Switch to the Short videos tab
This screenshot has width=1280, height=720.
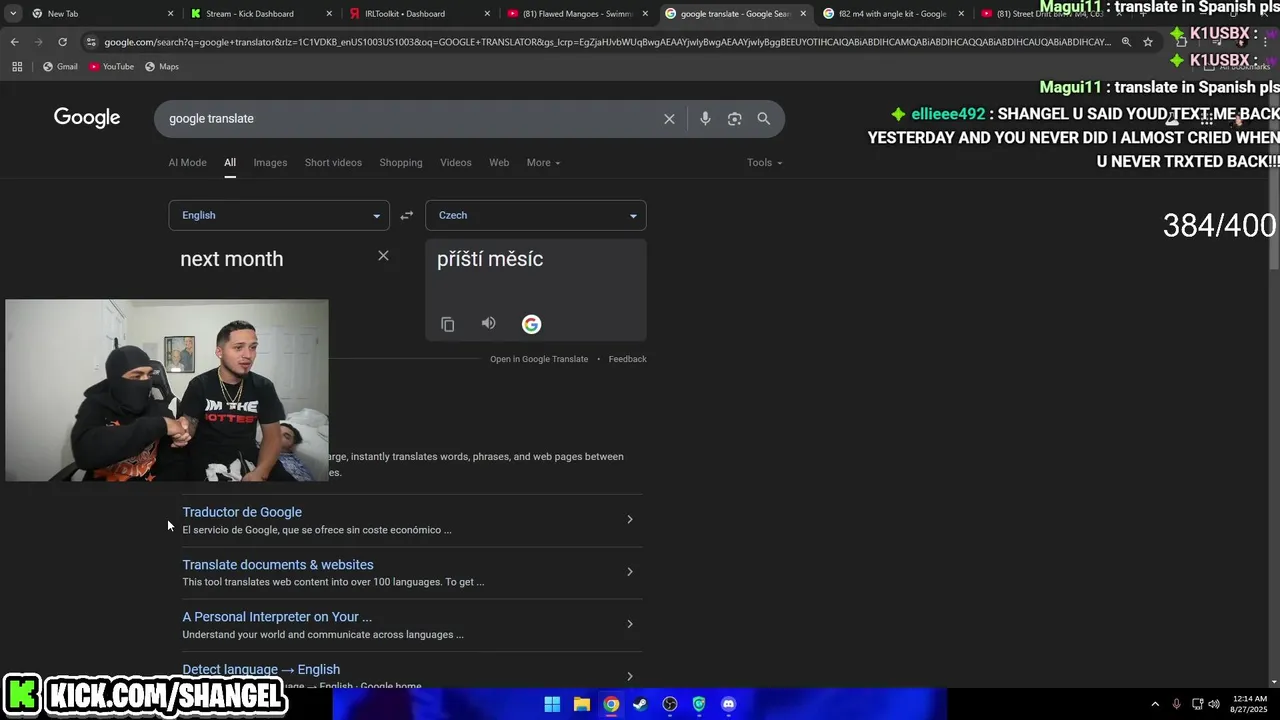pyautogui.click(x=333, y=163)
